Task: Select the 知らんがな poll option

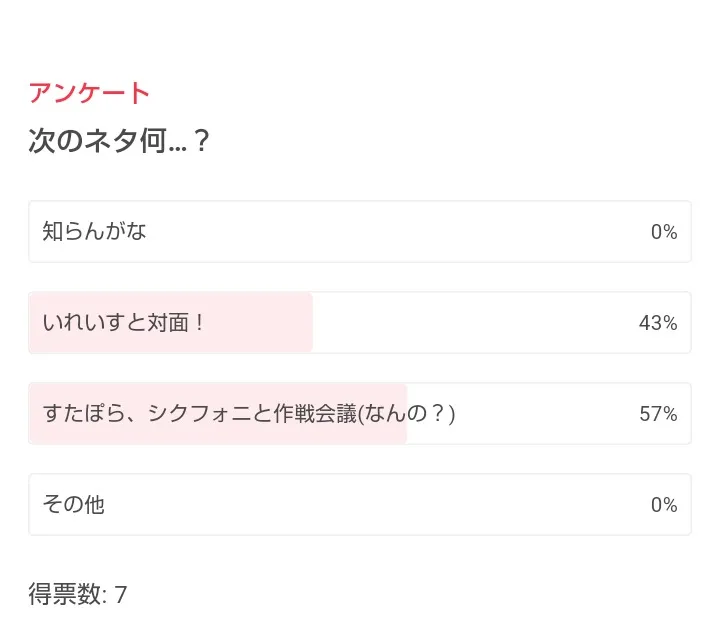Action: (x=360, y=232)
